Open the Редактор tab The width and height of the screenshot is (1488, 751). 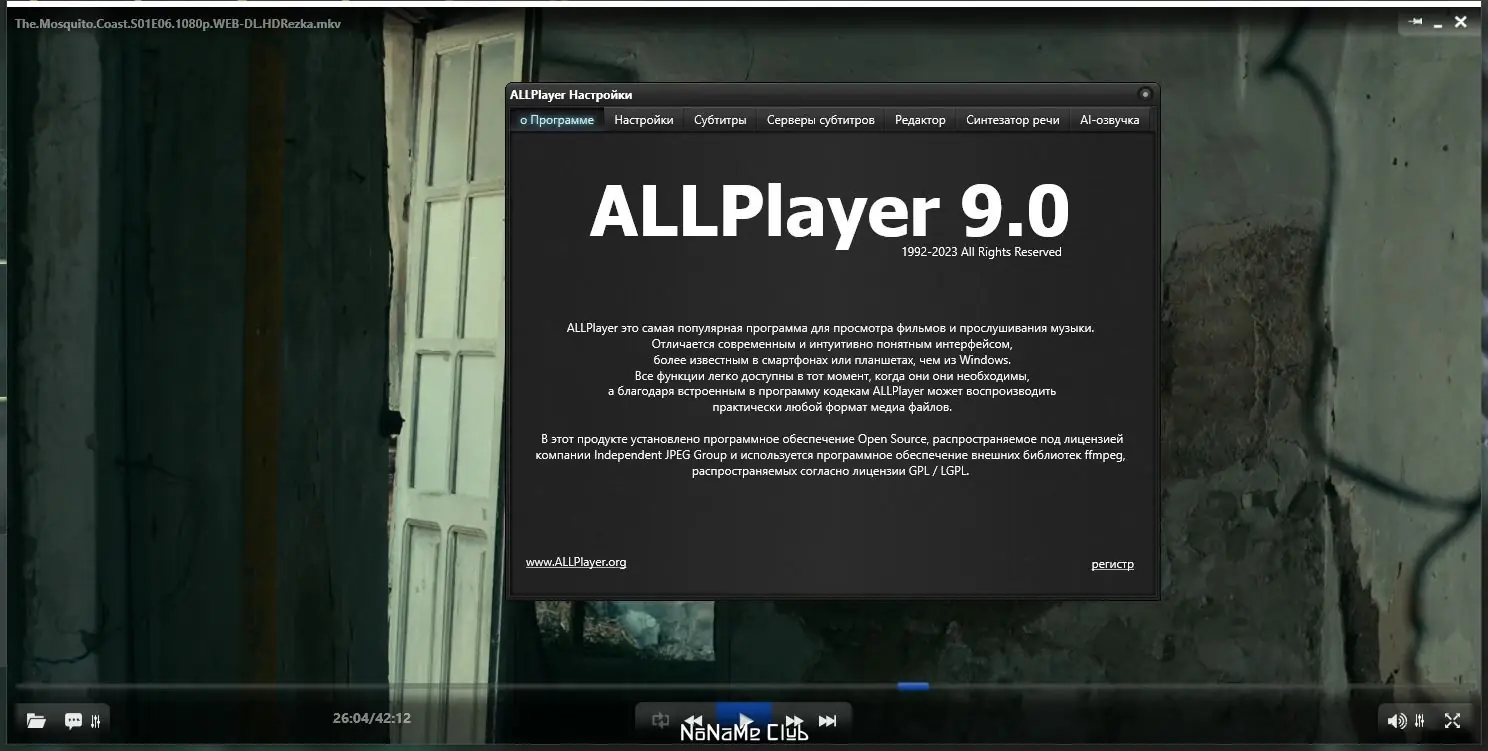(x=920, y=120)
